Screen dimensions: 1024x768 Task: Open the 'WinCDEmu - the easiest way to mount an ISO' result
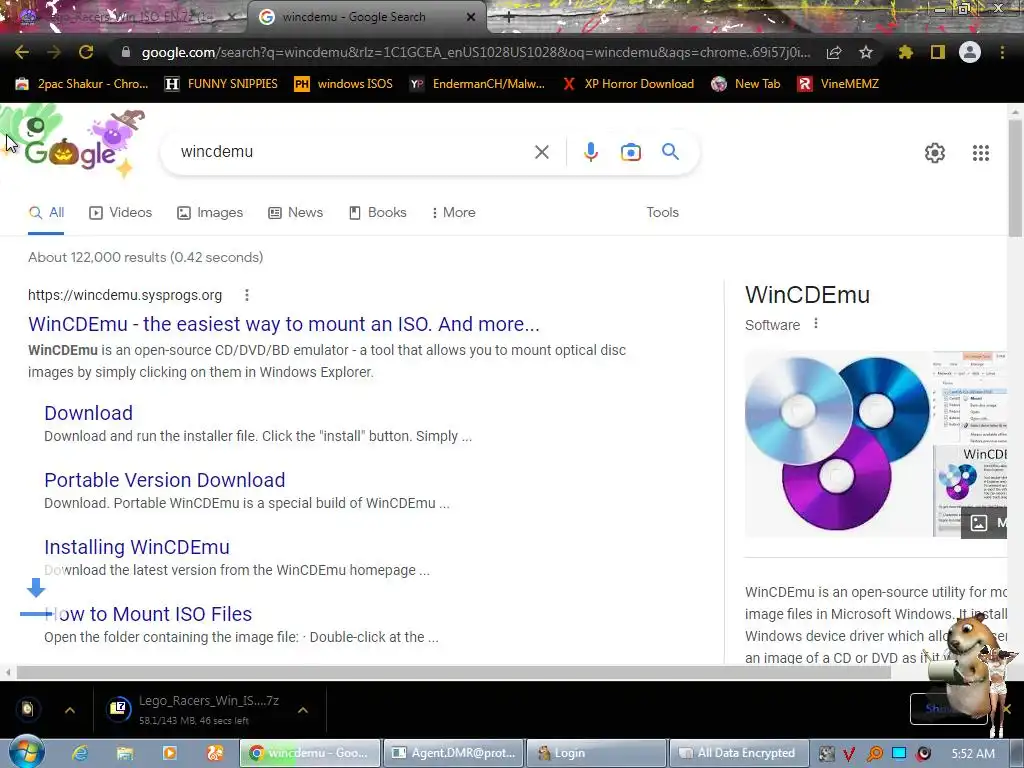[x=283, y=324]
